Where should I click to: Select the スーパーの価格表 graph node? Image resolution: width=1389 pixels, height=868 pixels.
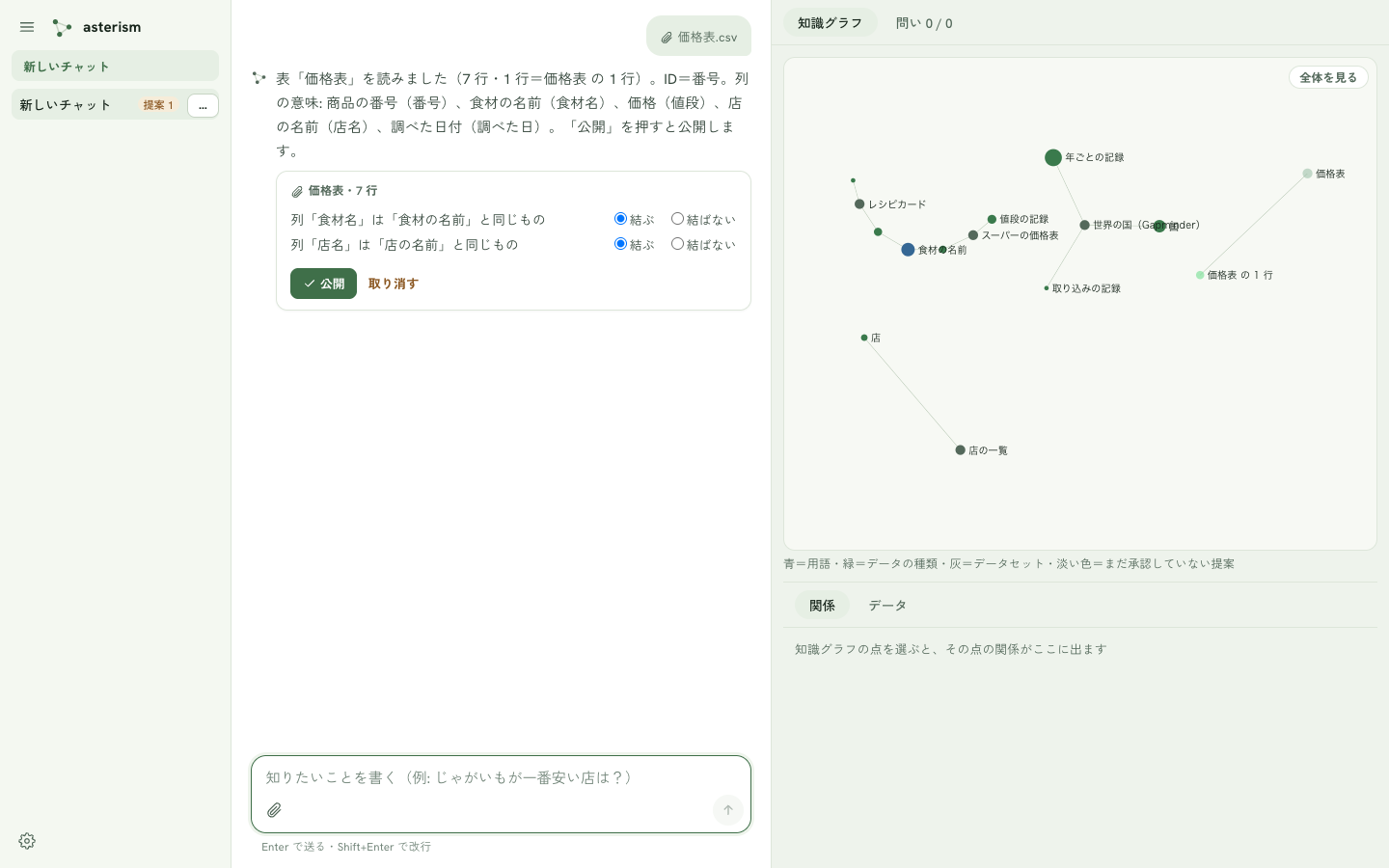click(973, 235)
